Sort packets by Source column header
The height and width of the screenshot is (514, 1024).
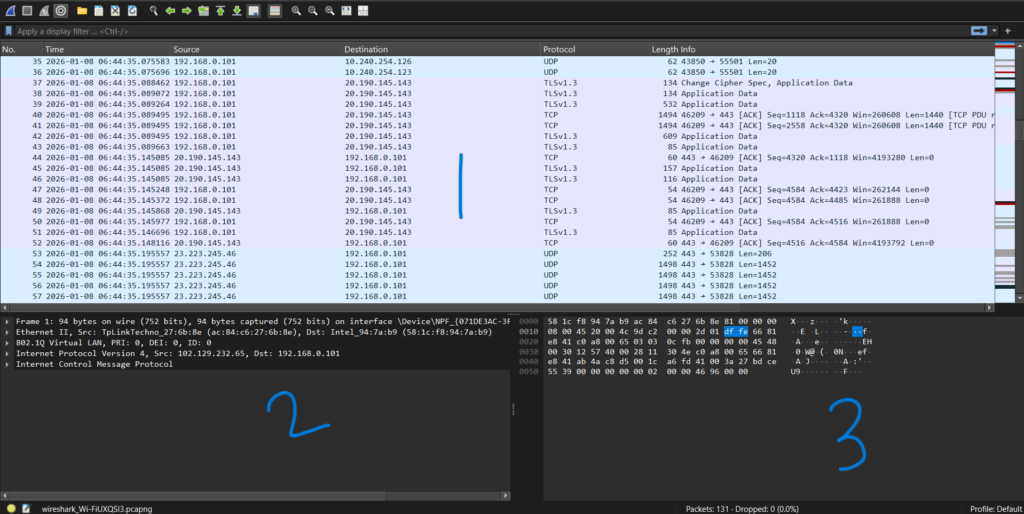click(186, 49)
